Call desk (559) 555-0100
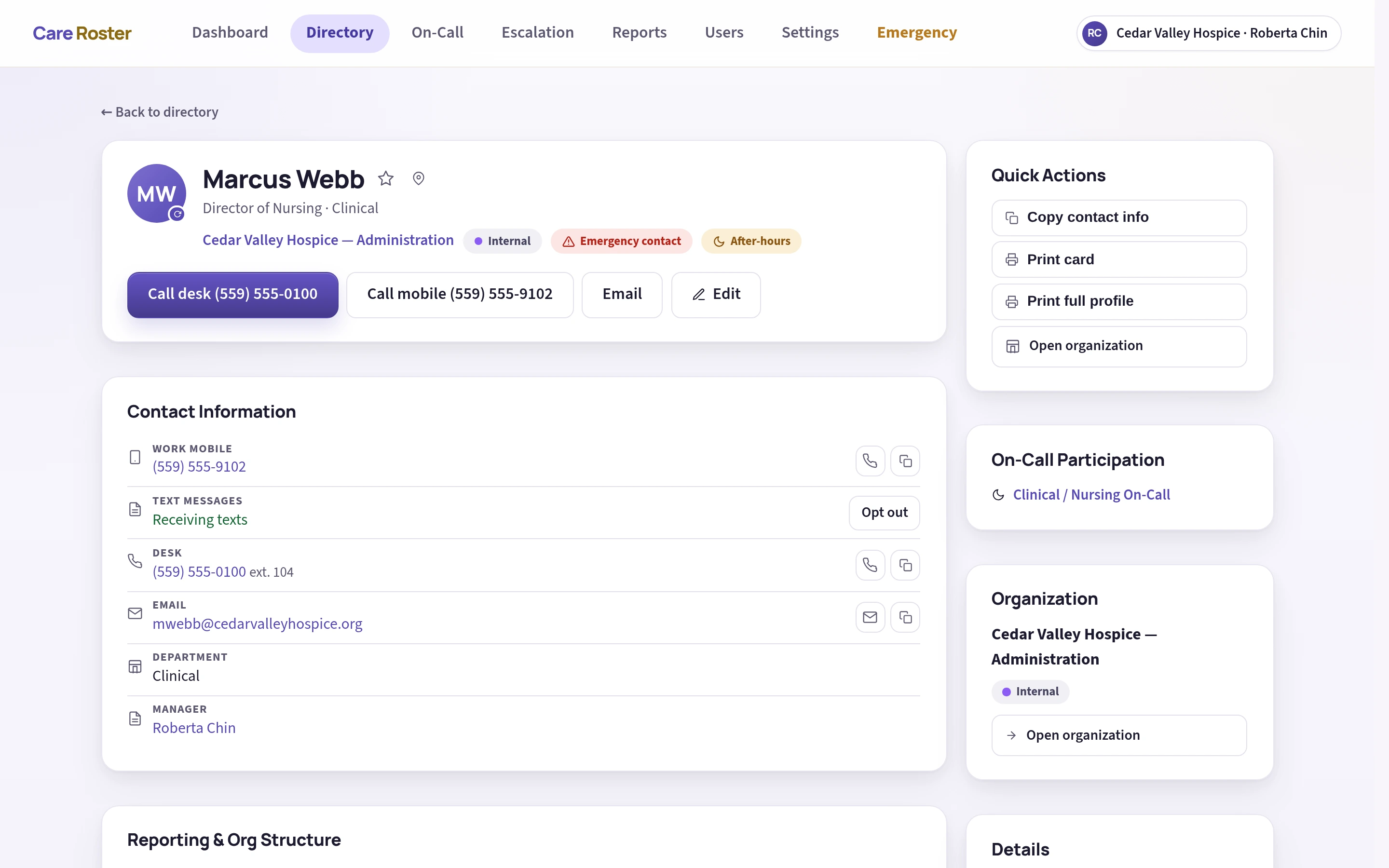 tap(232, 295)
